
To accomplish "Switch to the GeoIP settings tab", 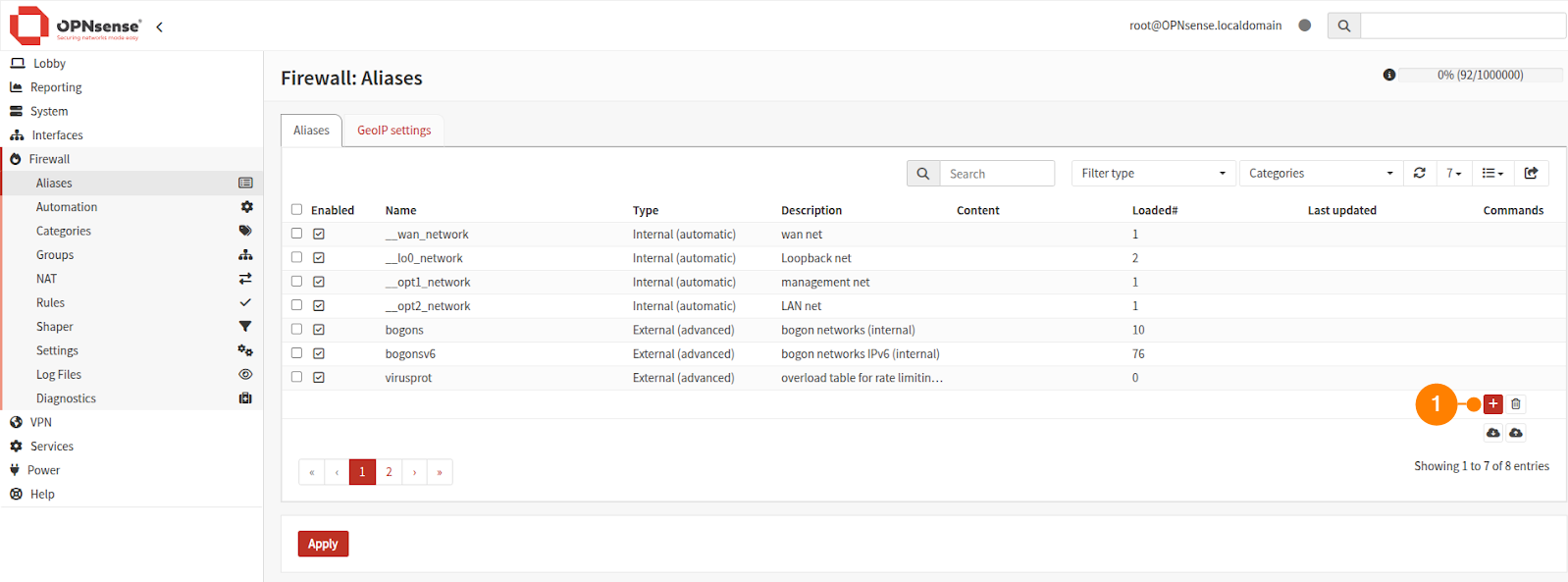I will click(393, 131).
